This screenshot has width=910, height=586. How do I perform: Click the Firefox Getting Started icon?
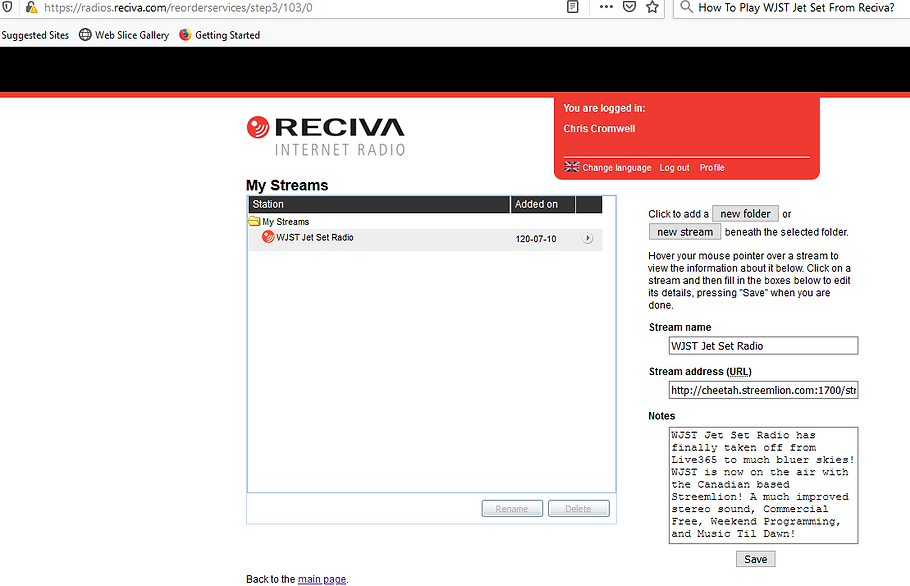tap(185, 35)
